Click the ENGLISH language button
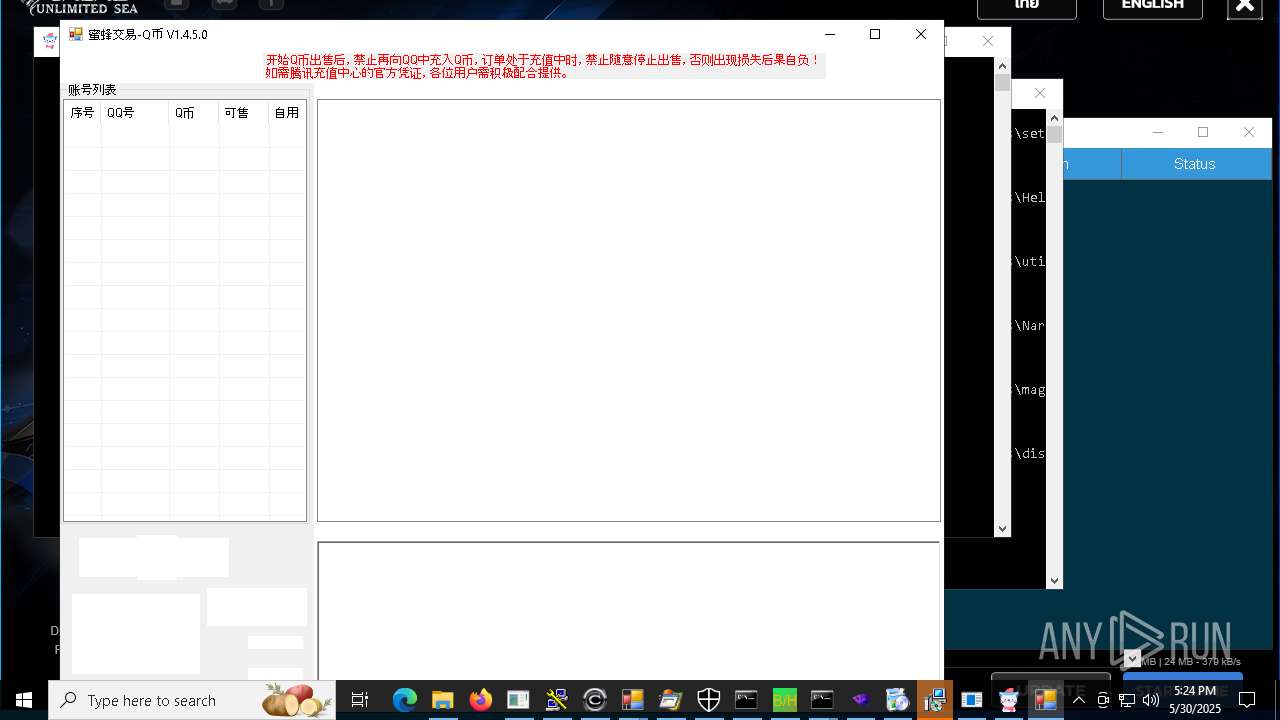This screenshot has width=1280, height=720. [x=1153, y=6]
